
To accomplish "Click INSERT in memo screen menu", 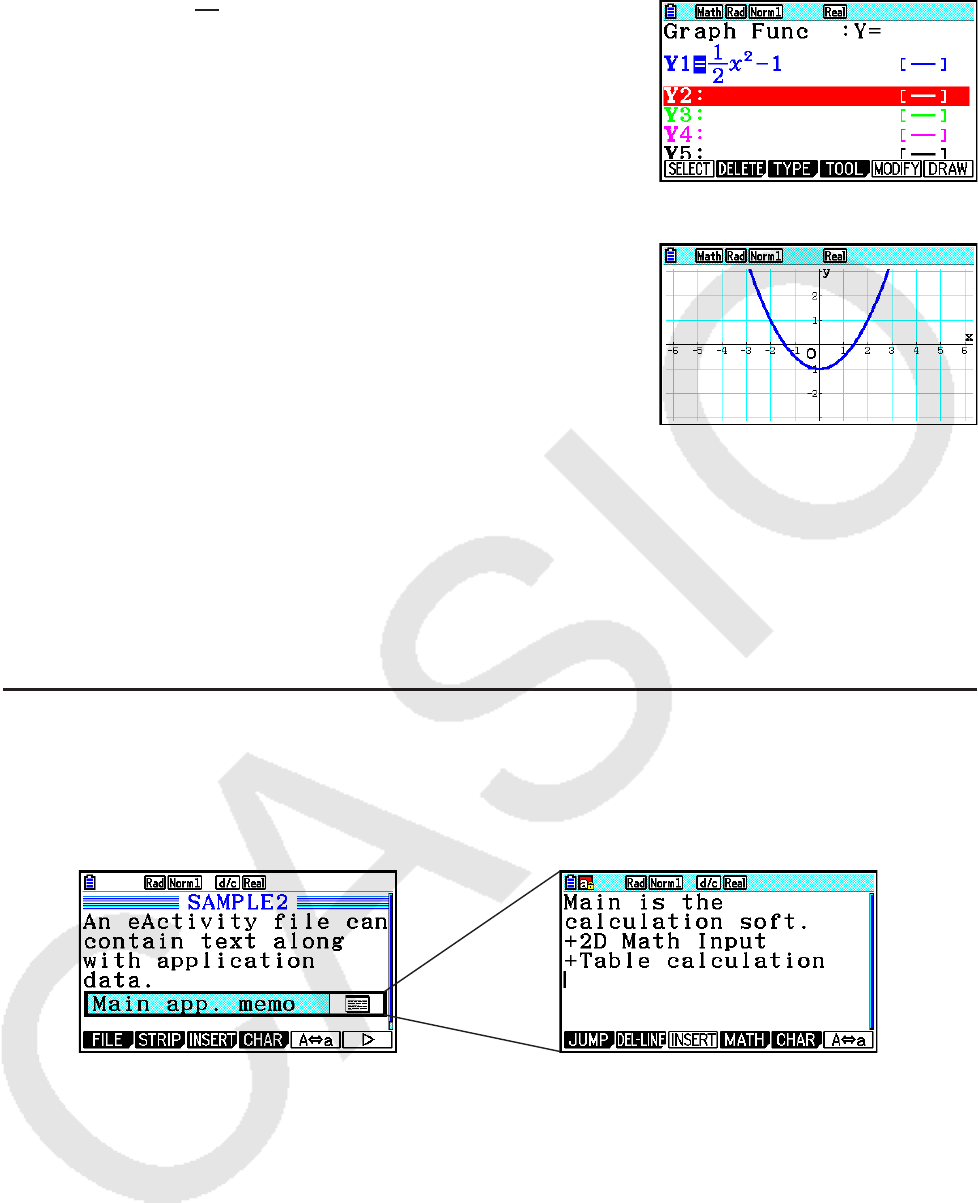I will 692,1040.
